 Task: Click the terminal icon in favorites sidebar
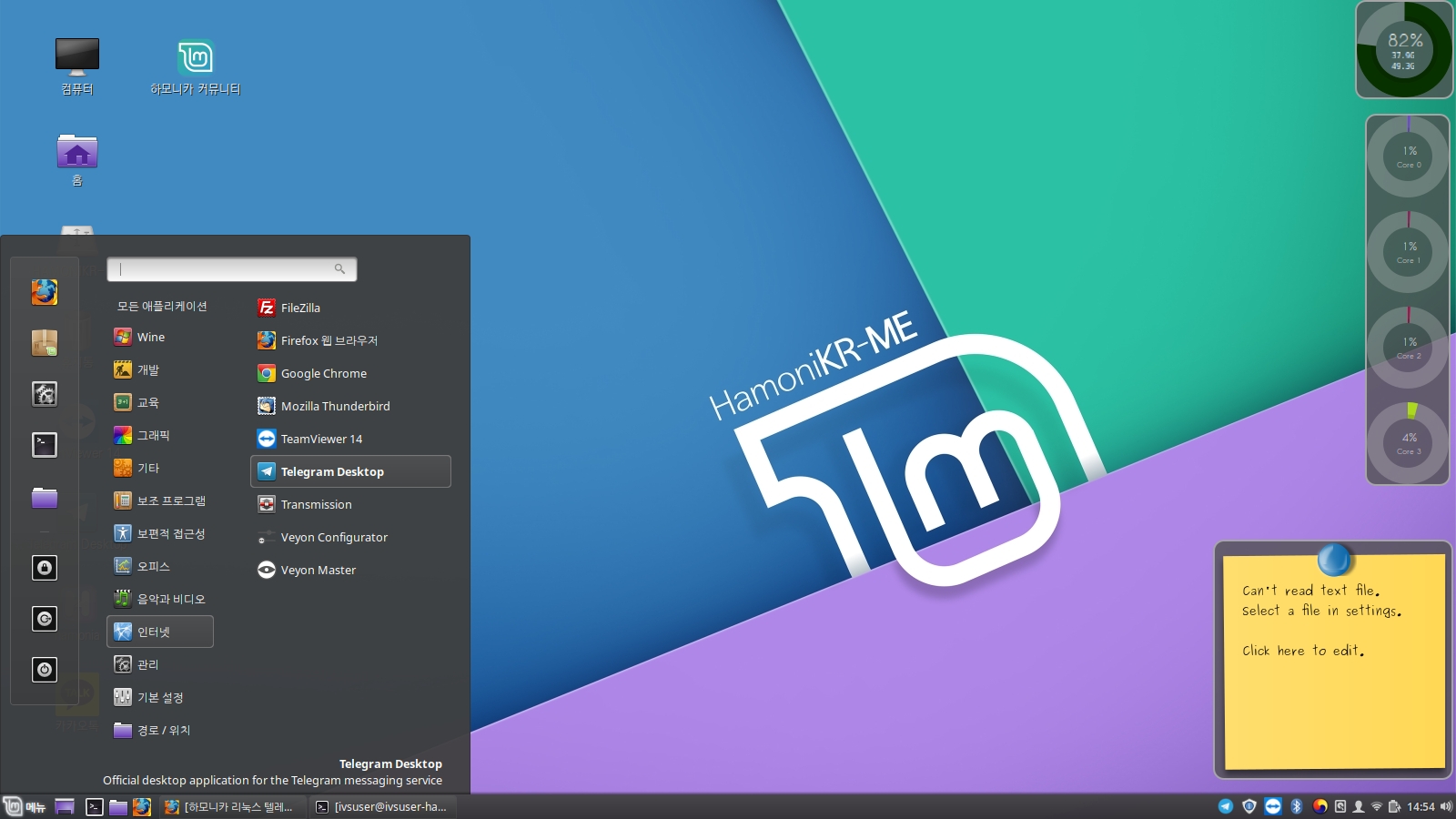point(45,445)
